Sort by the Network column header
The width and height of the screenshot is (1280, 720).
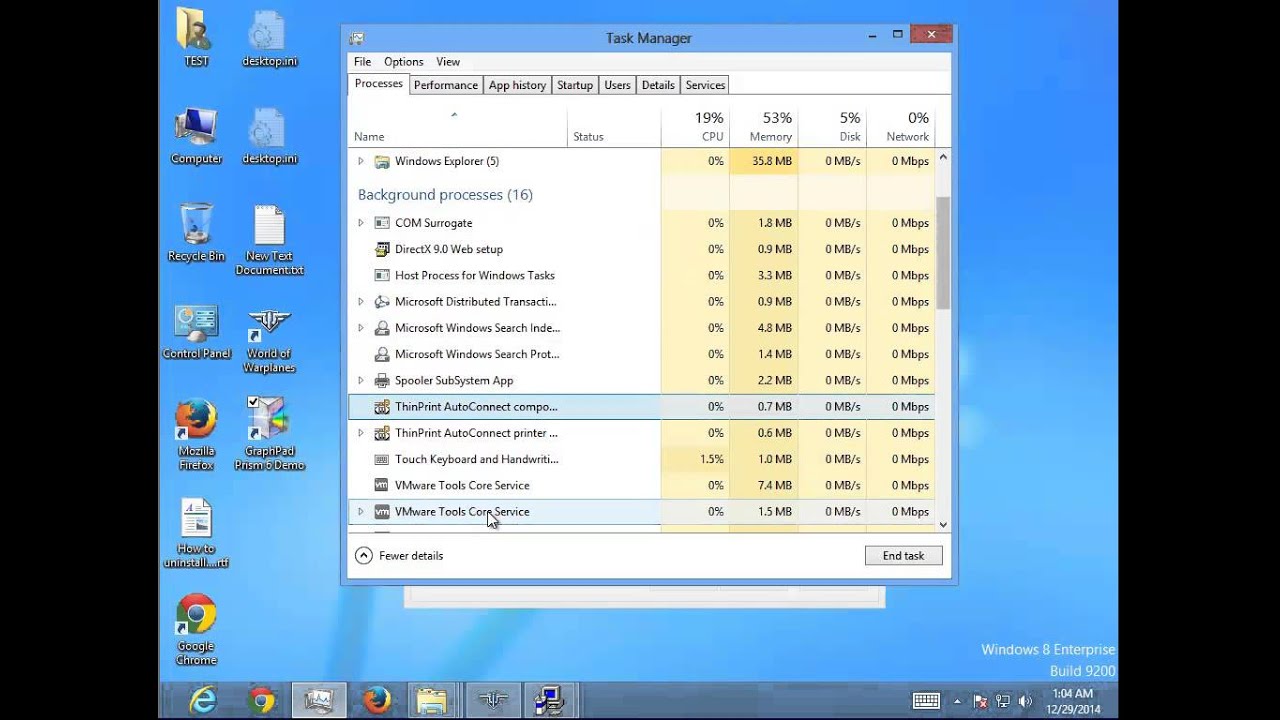(900, 127)
